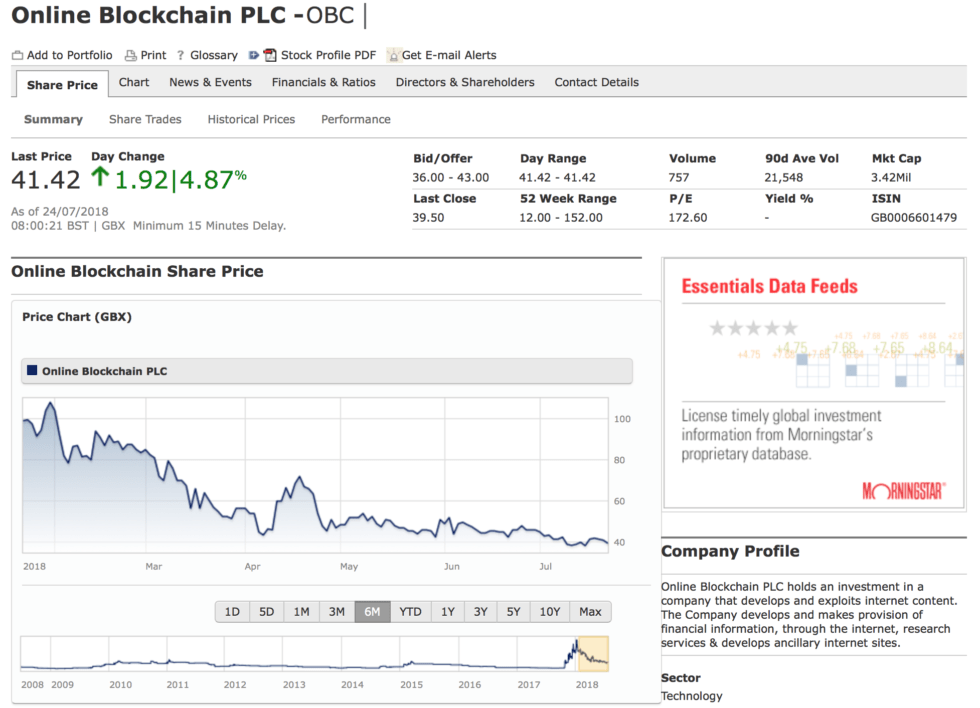Open the Glossary via the question mark icon

coord(180,55)
